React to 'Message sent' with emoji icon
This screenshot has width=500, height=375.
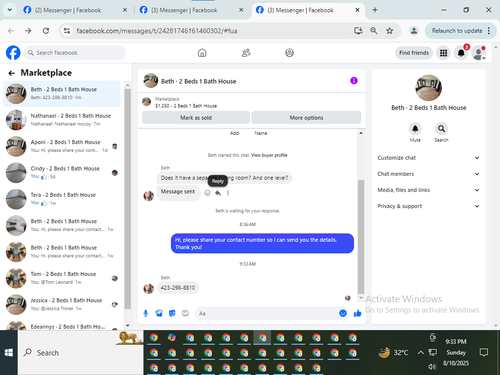207,193
